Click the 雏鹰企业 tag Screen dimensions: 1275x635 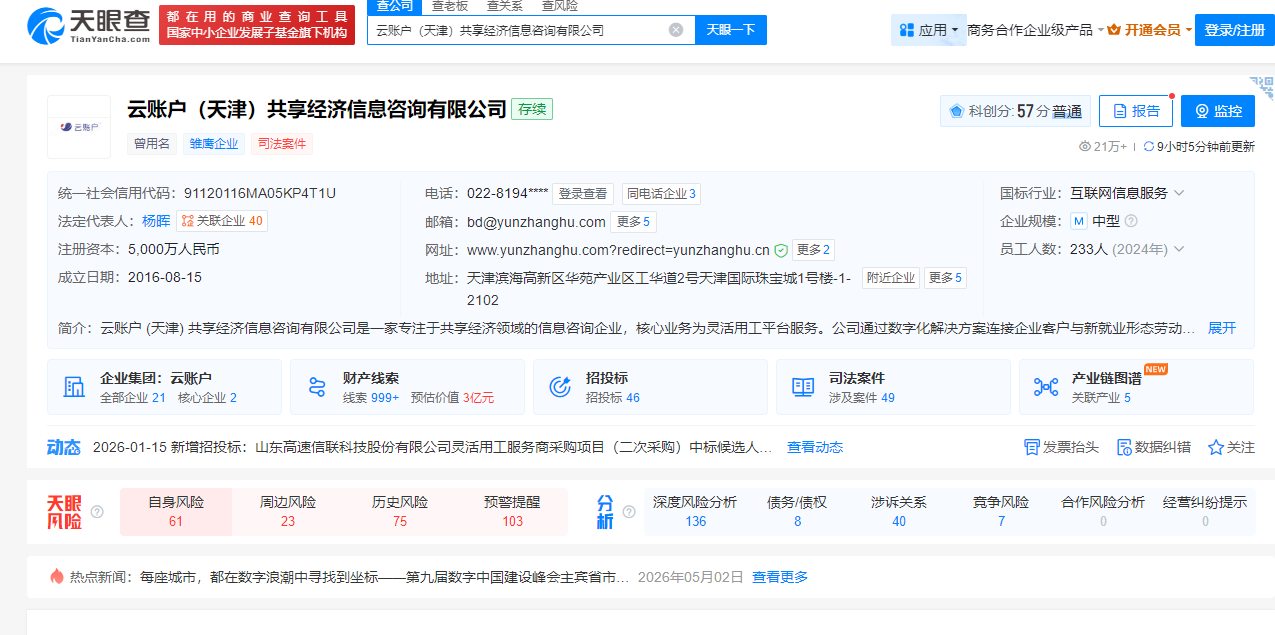point(214,144)
